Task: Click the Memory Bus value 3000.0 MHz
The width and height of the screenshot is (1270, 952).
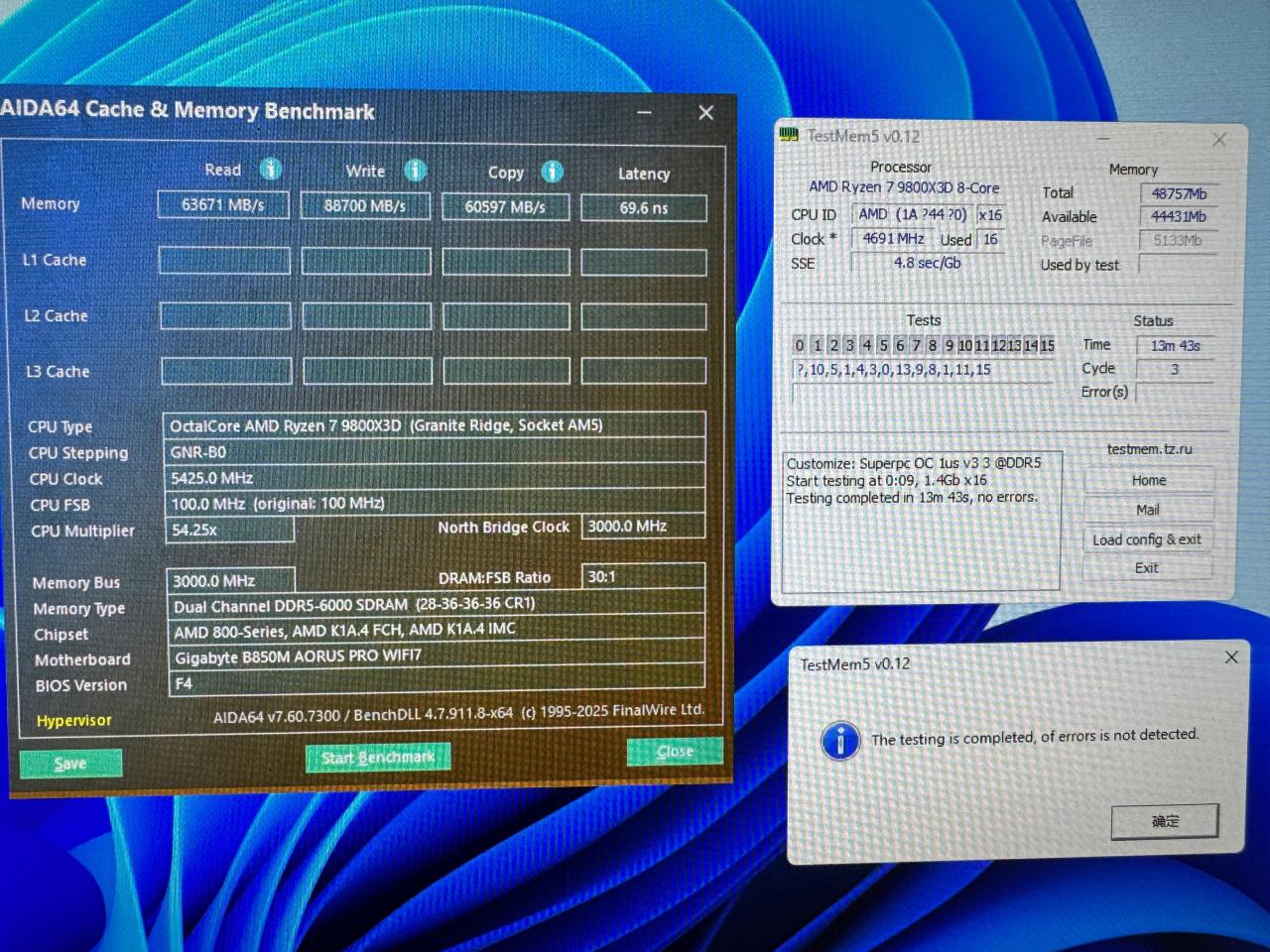Action: pos(230,581)
